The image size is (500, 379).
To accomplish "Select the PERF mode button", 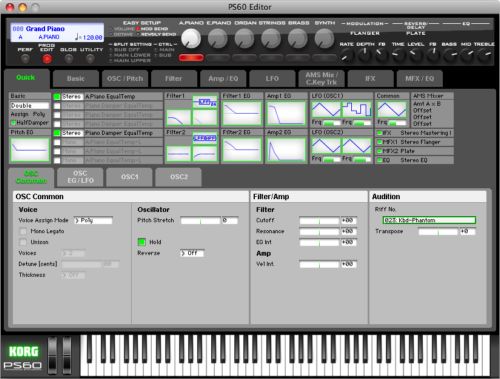I will click(25, 59).
